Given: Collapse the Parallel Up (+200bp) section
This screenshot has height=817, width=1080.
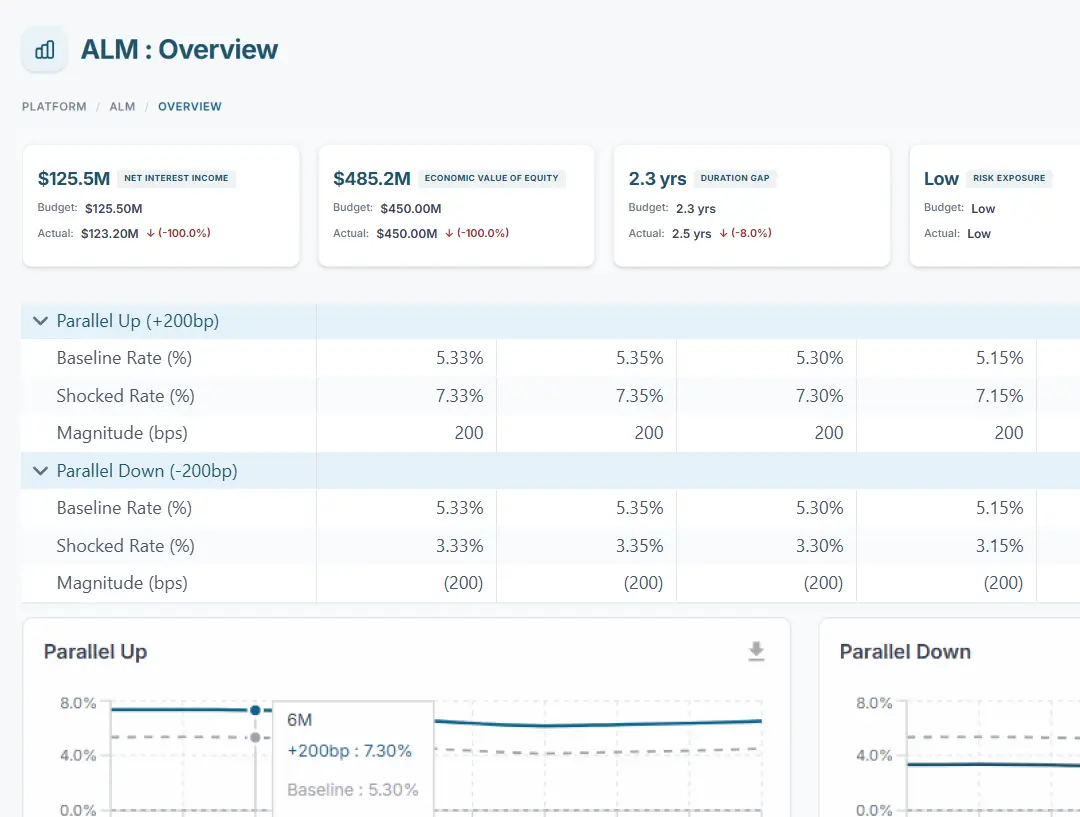Looking at the screenshot, I should [x=41, y=321].
